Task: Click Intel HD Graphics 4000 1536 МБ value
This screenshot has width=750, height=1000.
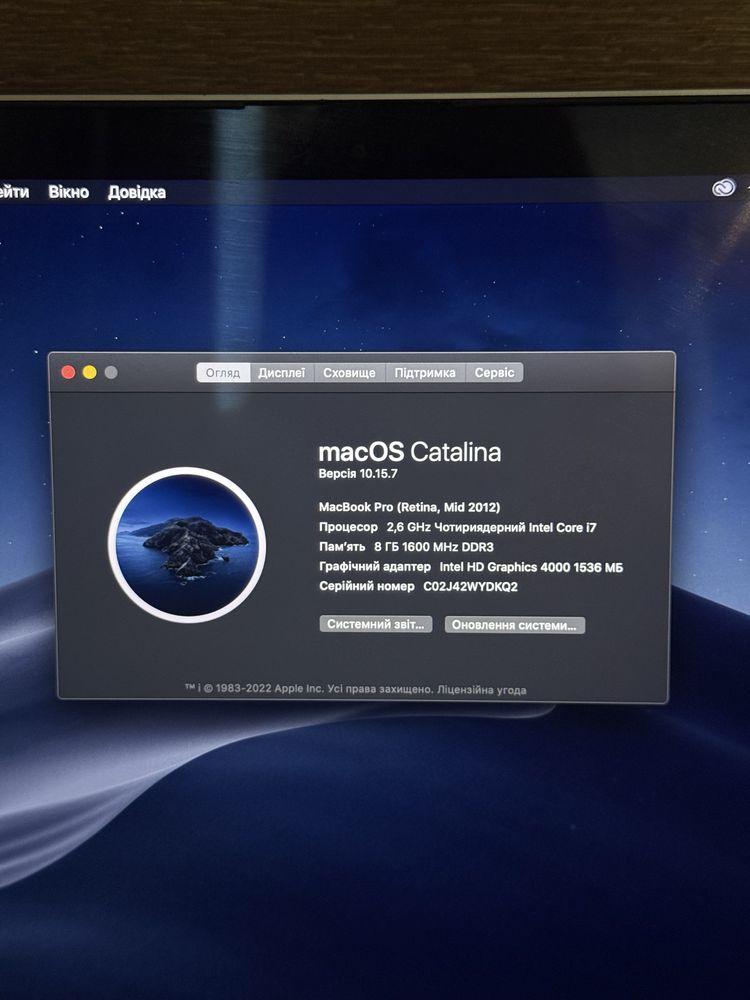Action: click(x=531, y=567)
